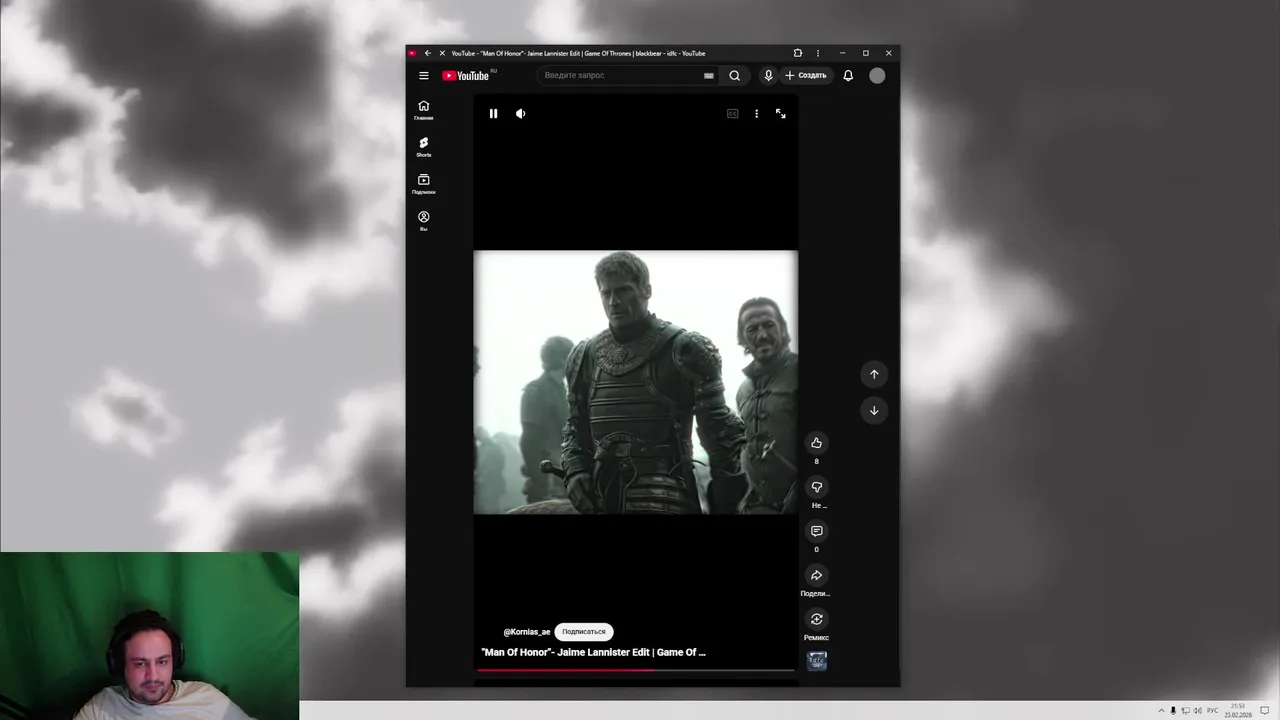This screenshot has height=720, width=1280.
Task: Open YouTube notifications bell
Action: pos(848,76)
